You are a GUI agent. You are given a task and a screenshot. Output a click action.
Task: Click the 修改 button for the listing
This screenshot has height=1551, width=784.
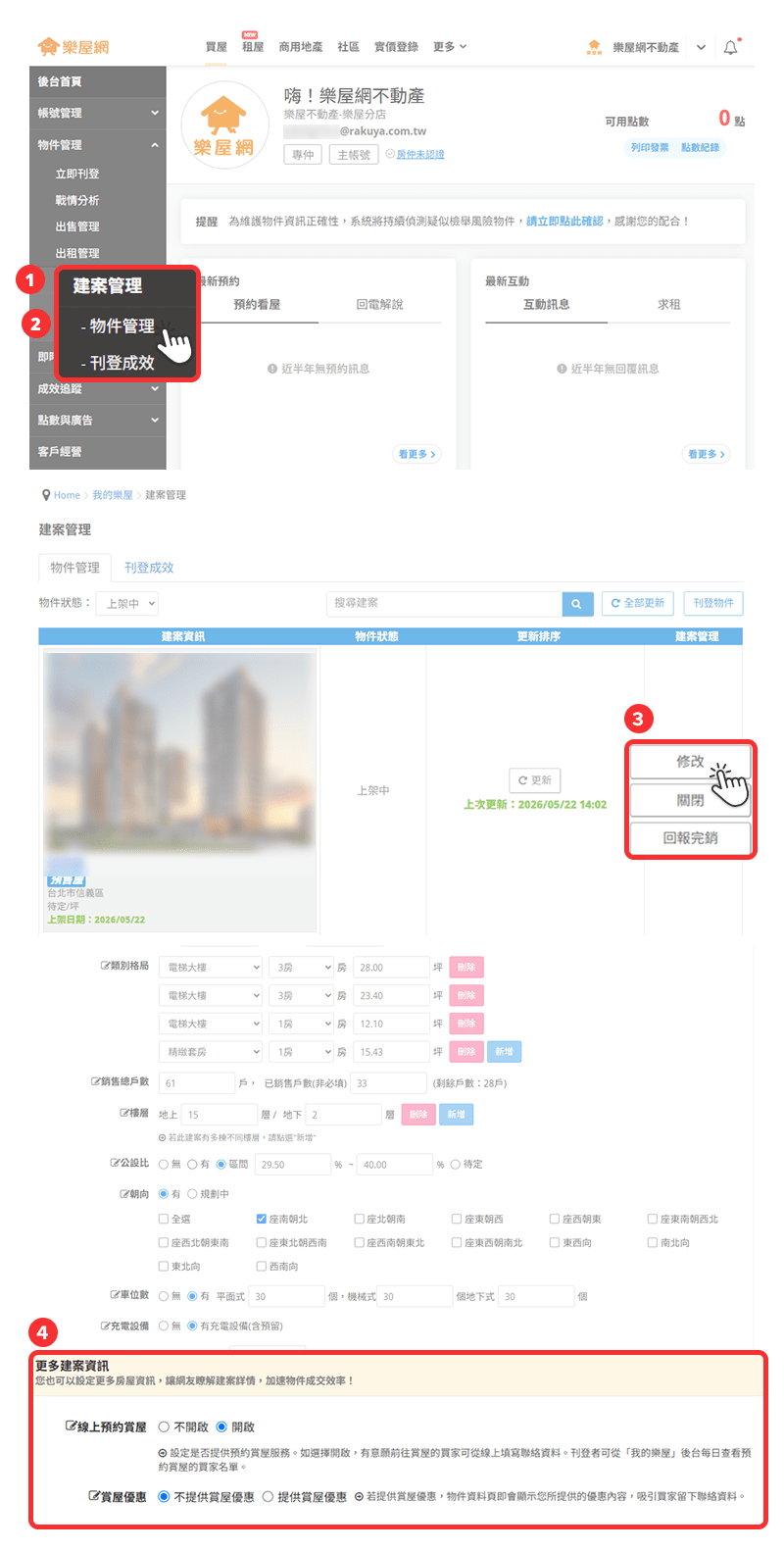point(690,761)
